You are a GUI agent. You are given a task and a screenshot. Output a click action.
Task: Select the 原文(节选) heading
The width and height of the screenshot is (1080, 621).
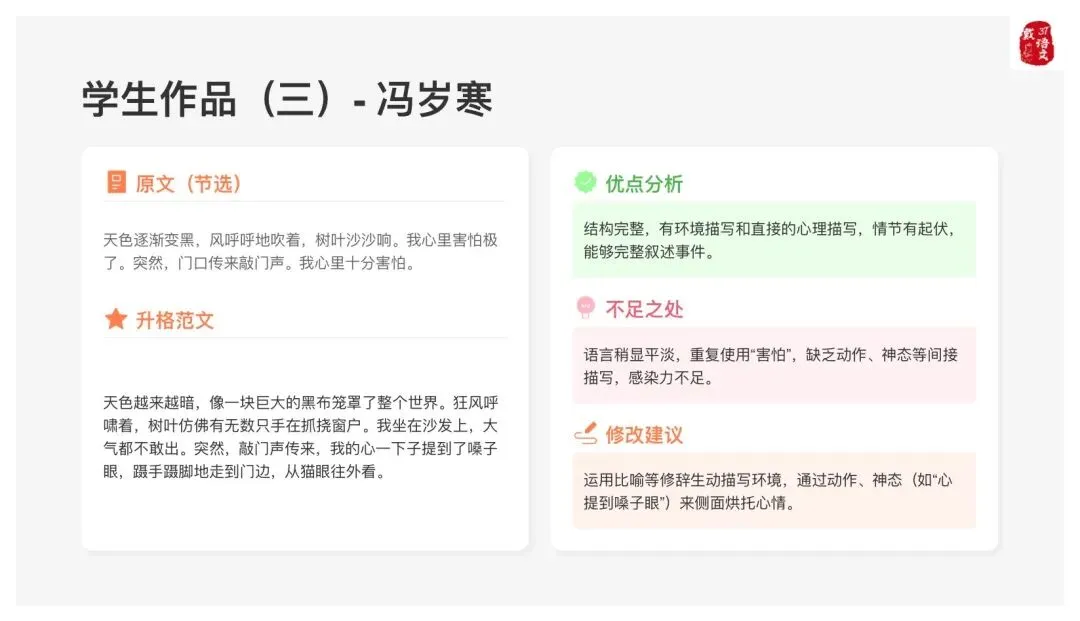click(x=188, y=184)
